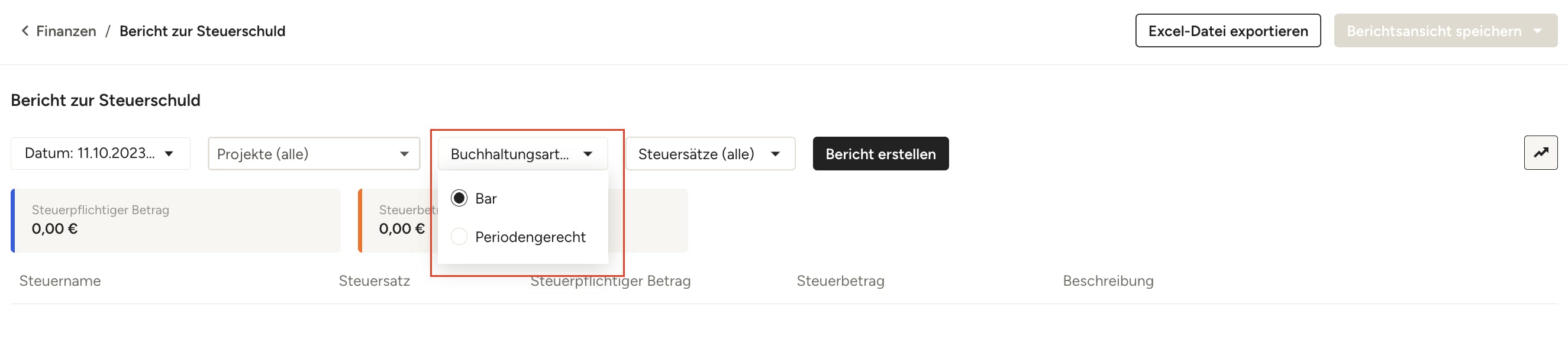Click the Steuerpflichtiger Betrag summary card

(175, 220)
